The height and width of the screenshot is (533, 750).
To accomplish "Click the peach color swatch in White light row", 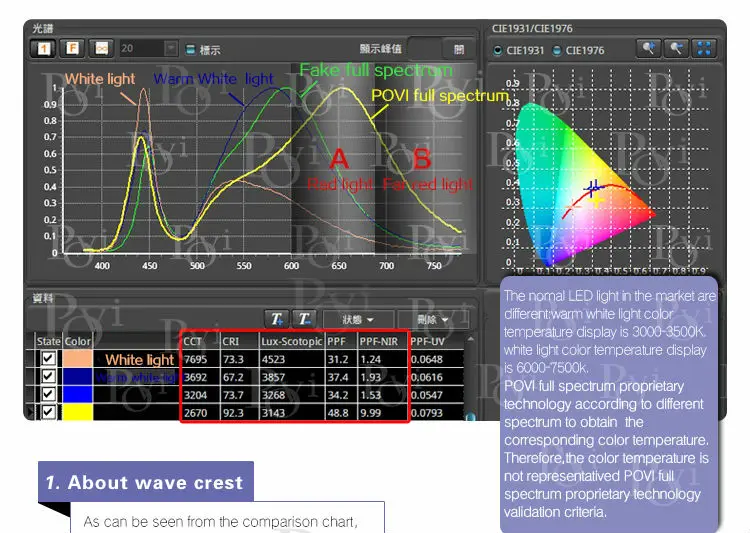I will (x=78, y=358).
